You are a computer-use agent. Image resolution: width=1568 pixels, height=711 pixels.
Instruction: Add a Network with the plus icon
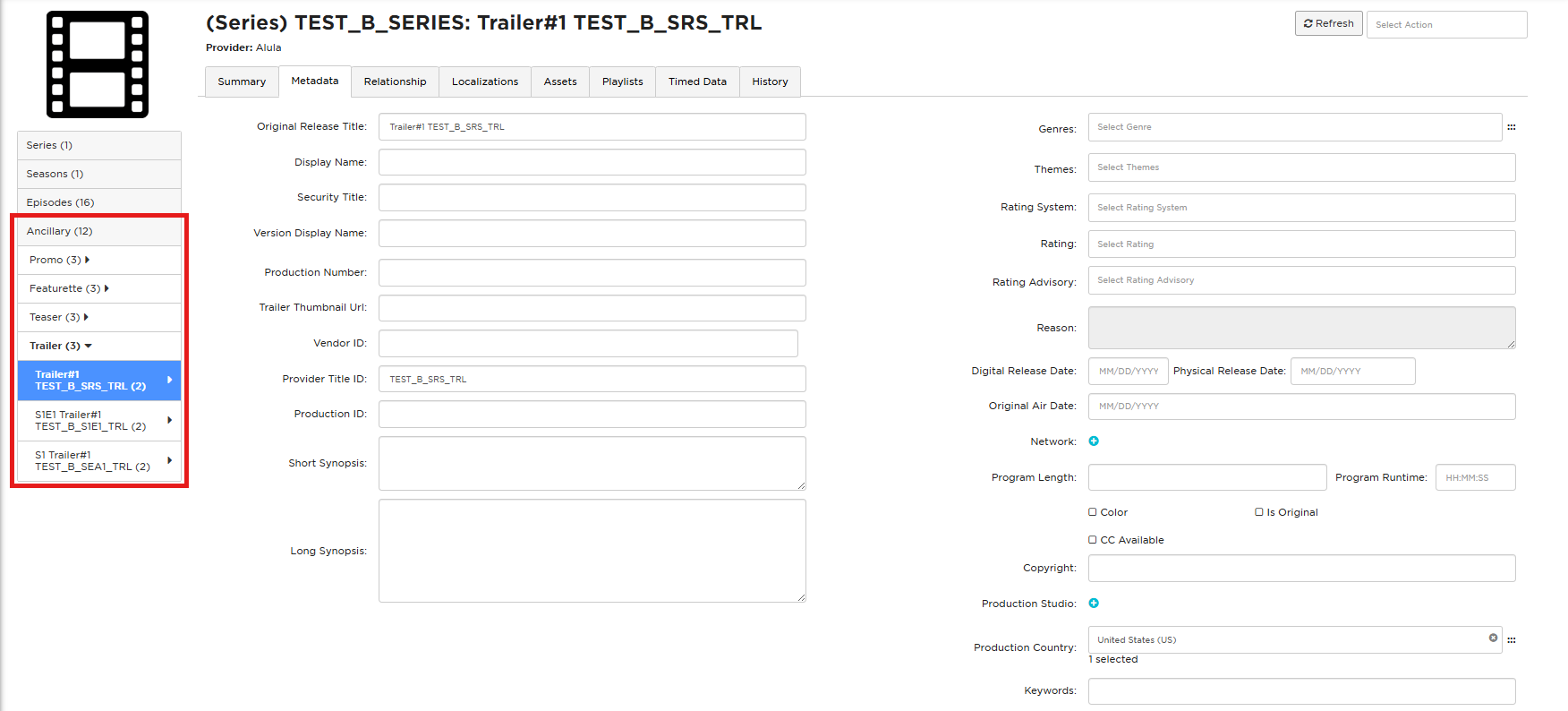1094,441
